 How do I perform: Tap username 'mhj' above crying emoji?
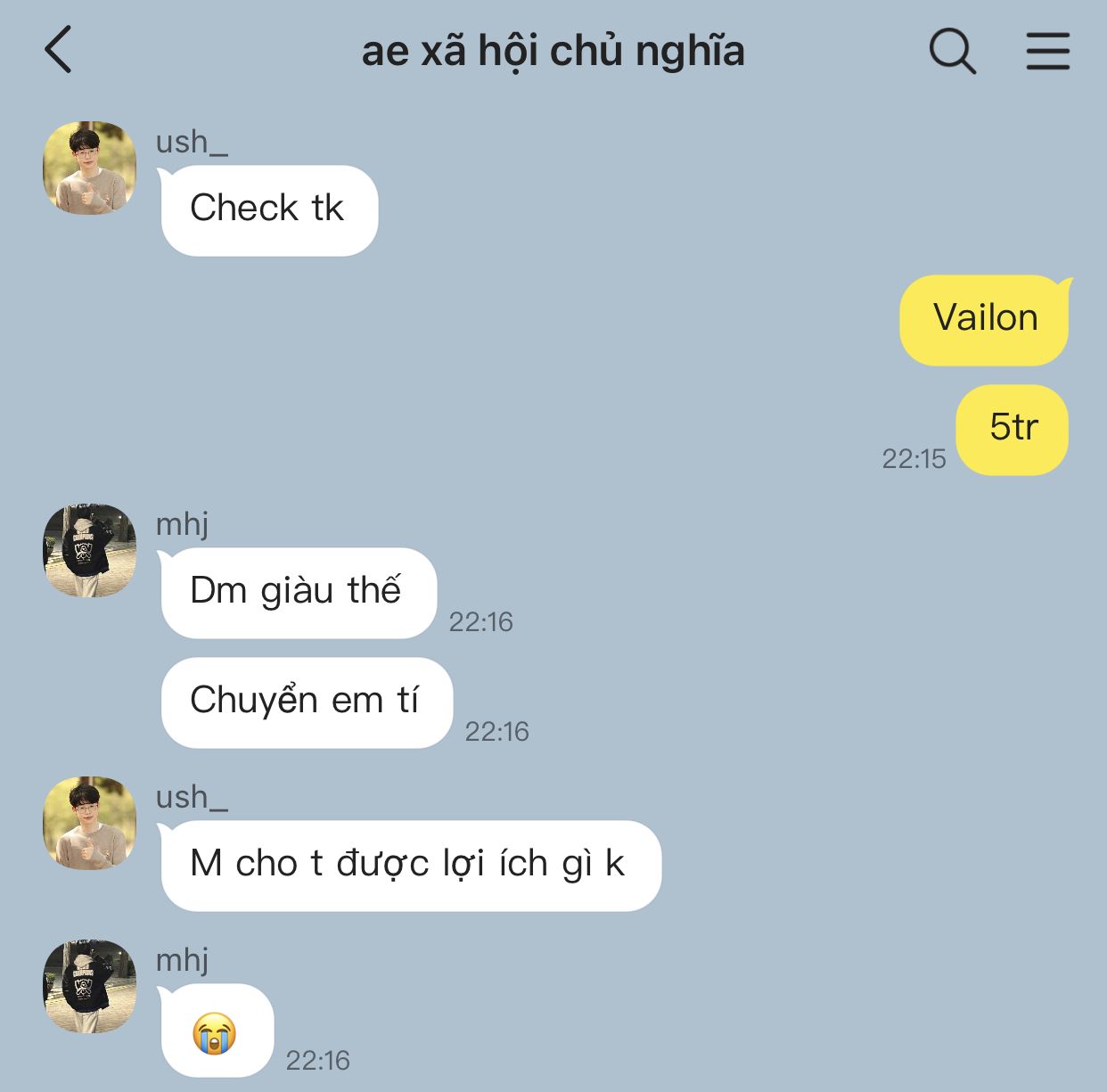pyautogui.click(x=183, y=960)
